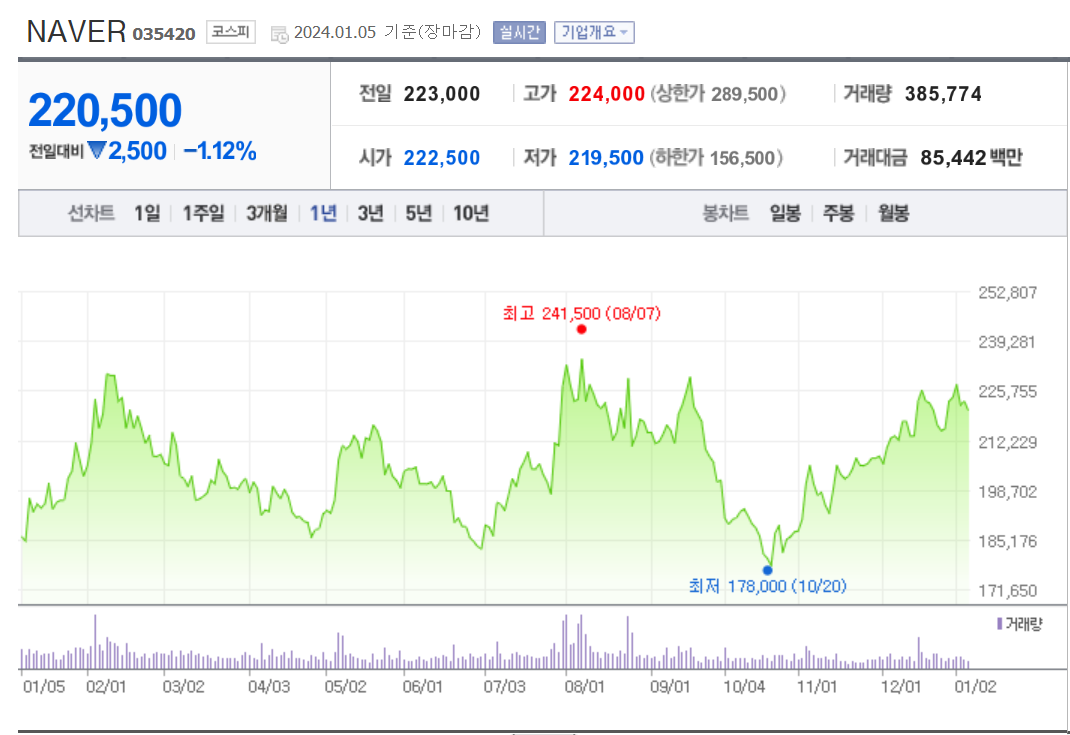Click the 09/01 x-axis date

tap(669, 687)
